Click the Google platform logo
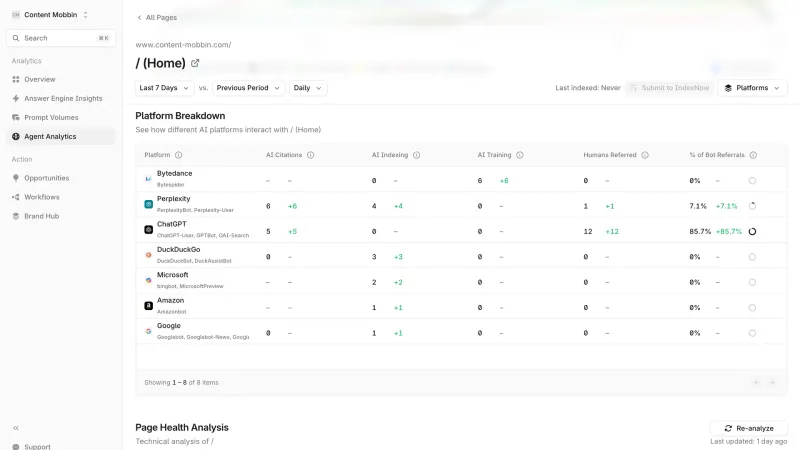This screenshot has height=450, width=800. tap(148, 332)
